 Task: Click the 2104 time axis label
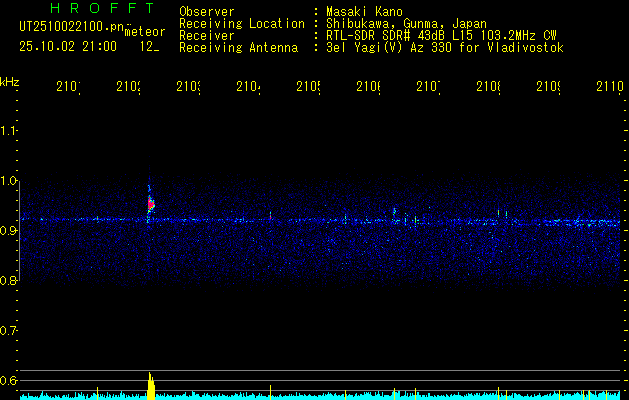tap(248, 86)
